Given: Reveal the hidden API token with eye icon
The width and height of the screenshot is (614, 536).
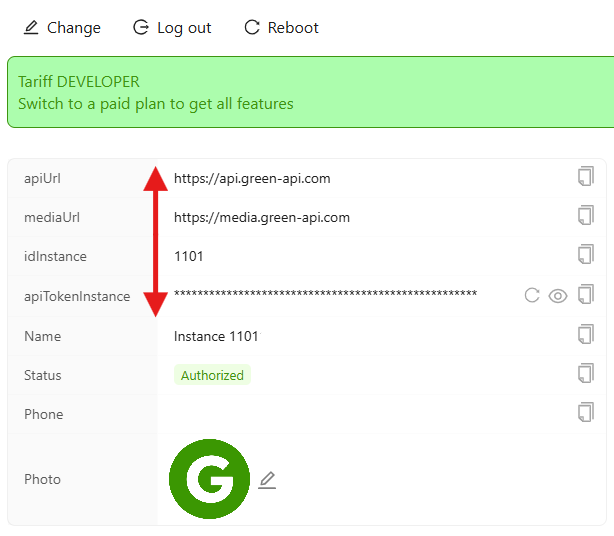Looking at the screenshot, I should tap(558, 295).
